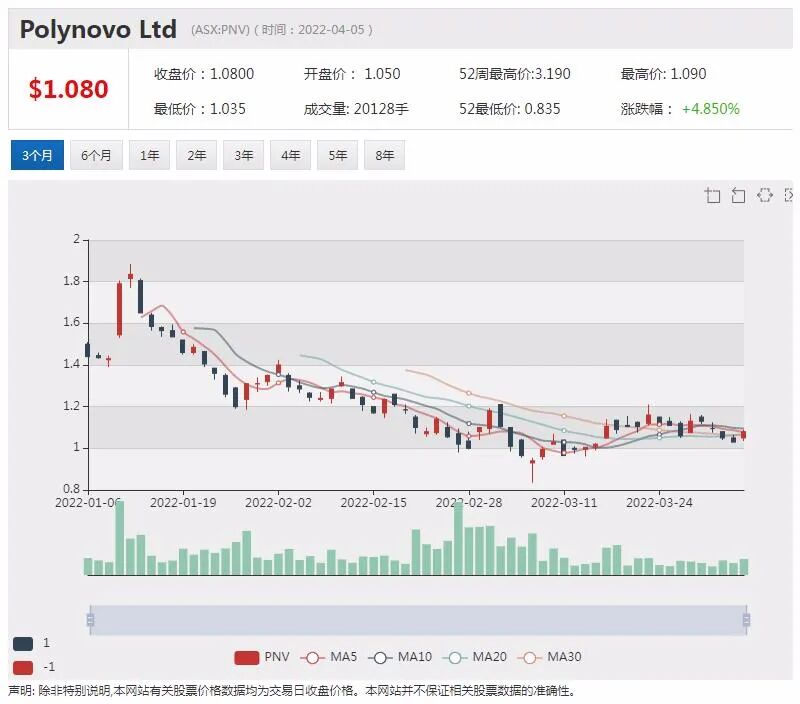Screen dimensions: 800x704
Task: View the 8年 price history tab
Action: (384, 155)
